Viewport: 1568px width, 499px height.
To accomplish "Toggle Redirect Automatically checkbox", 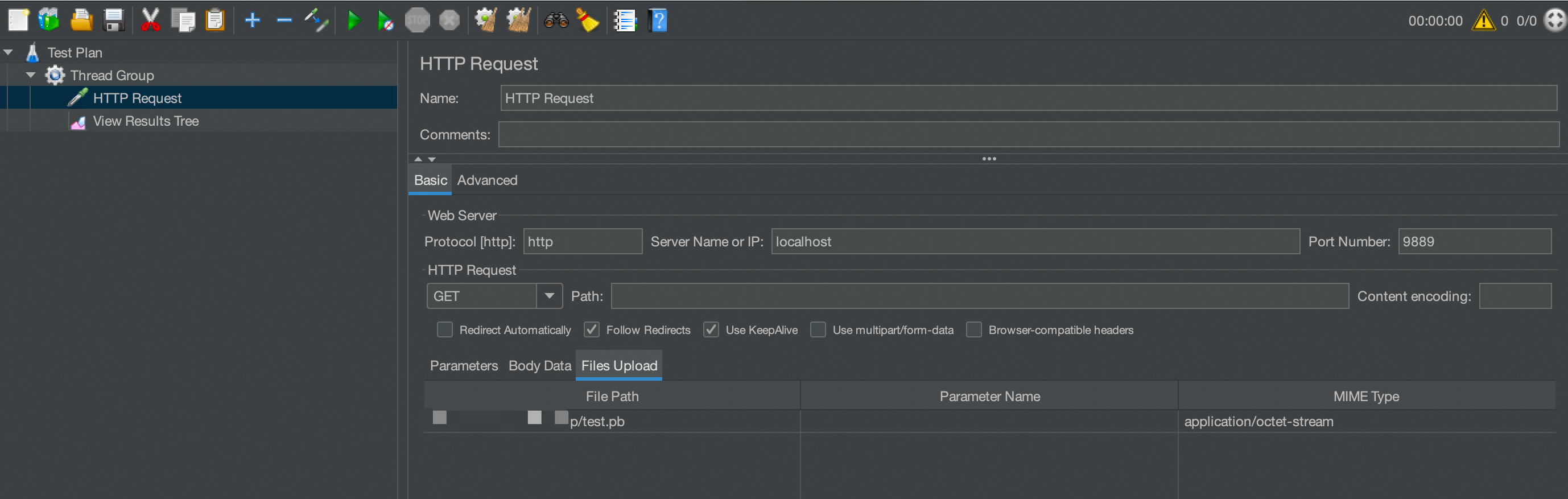I will click(445, 329).
